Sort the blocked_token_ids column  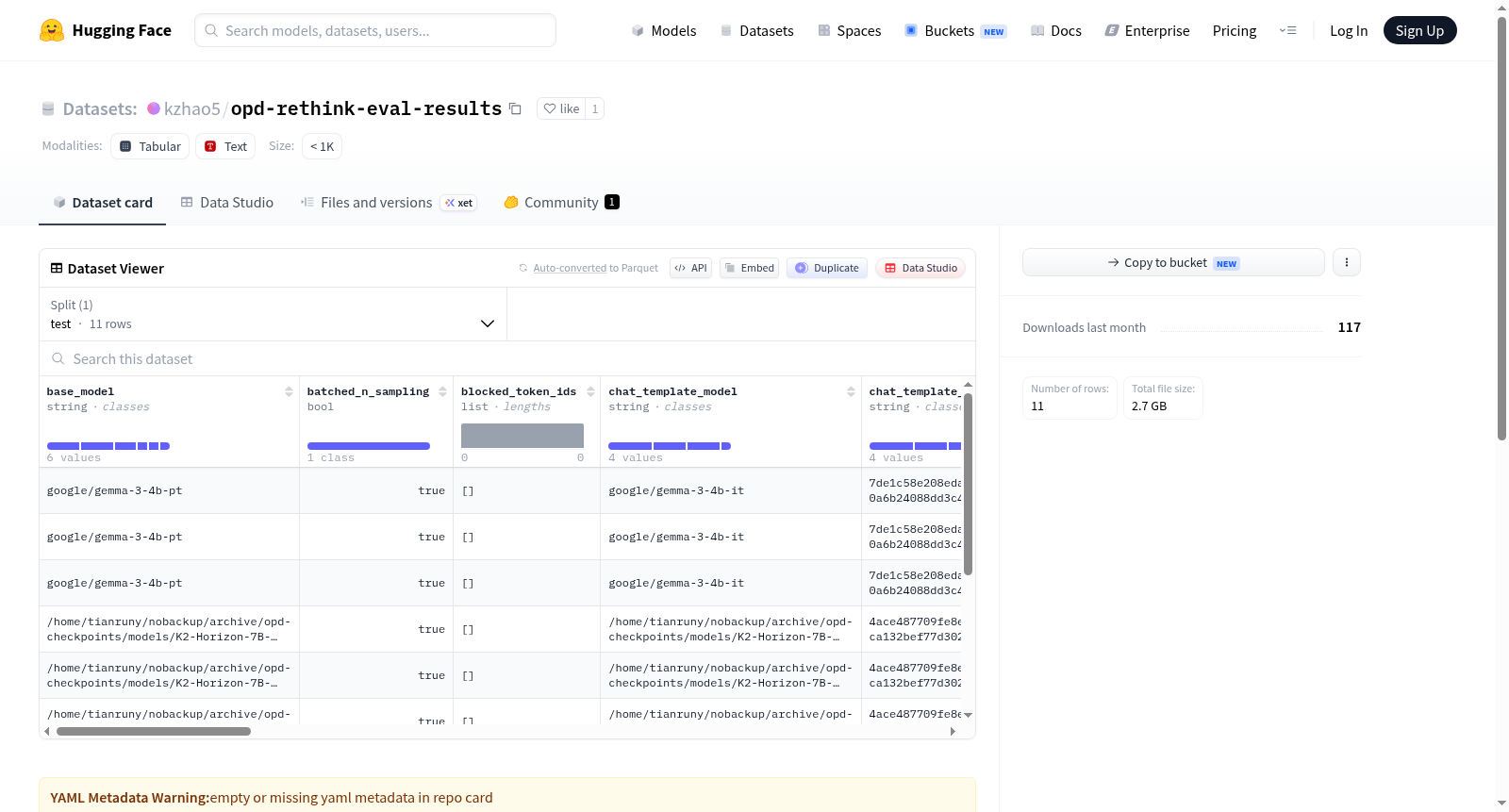pyautogui.click(x=590, y=391)
